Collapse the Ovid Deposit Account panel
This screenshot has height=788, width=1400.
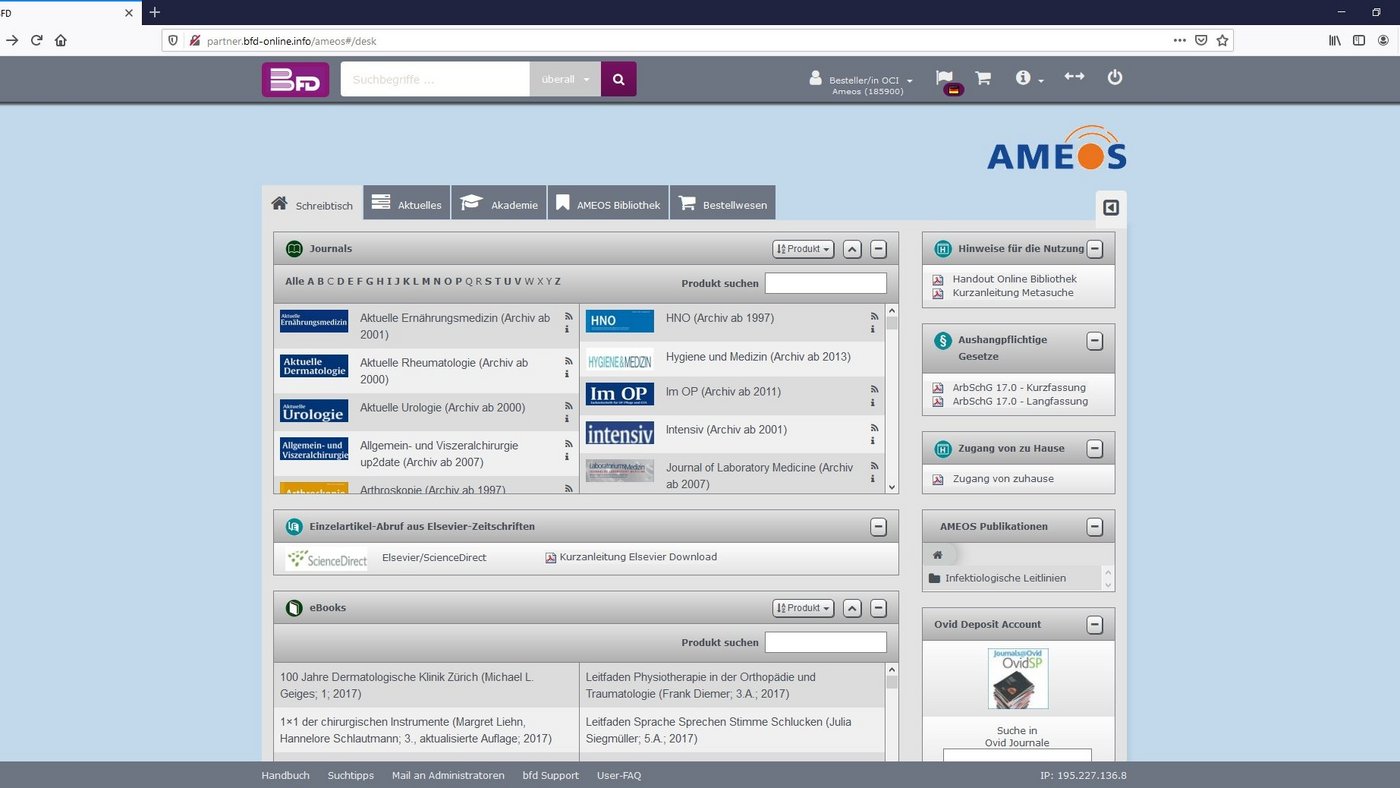point(1095,625)
